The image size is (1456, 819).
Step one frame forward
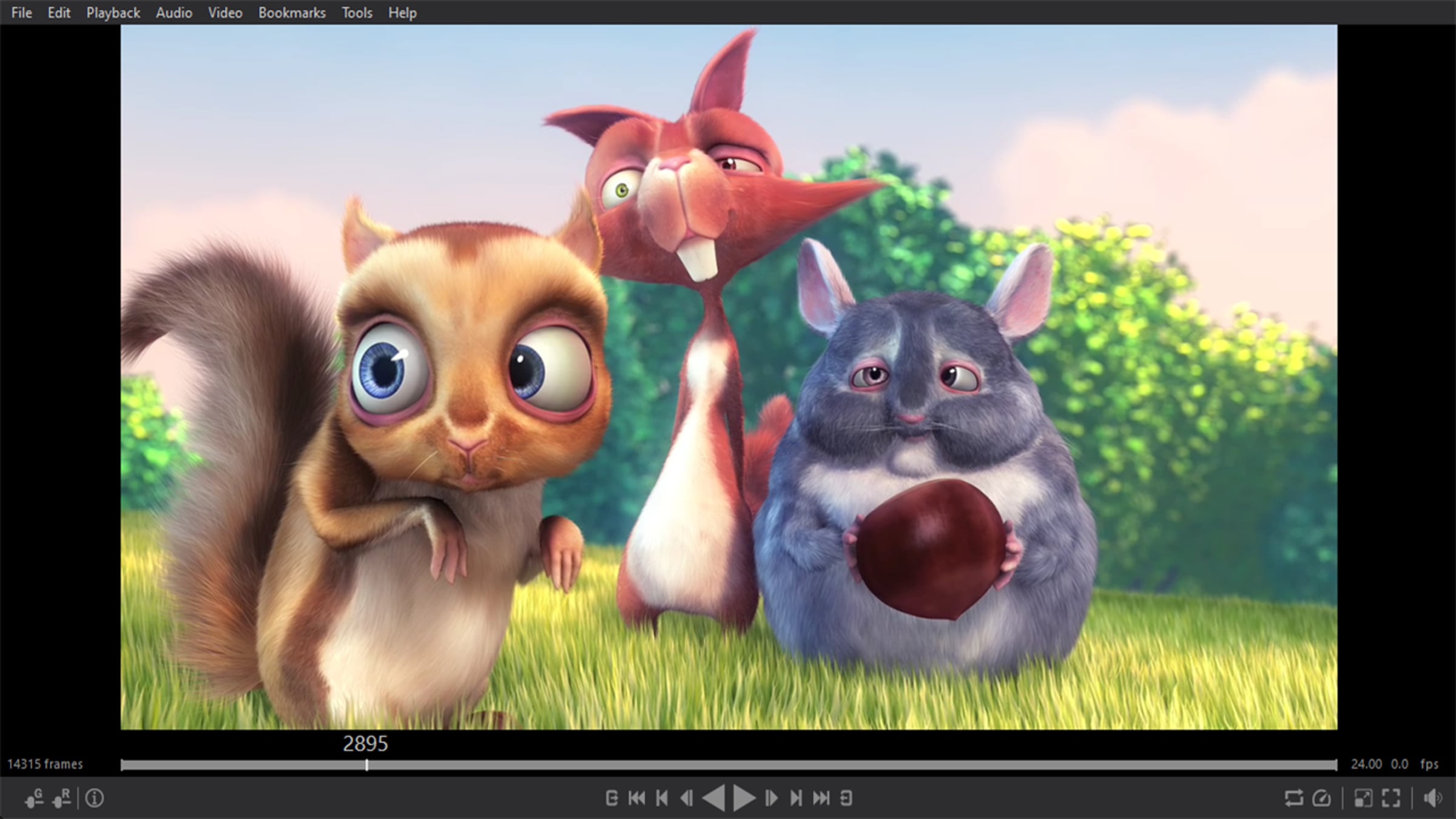pyautogui.click(x=771, y=798)
